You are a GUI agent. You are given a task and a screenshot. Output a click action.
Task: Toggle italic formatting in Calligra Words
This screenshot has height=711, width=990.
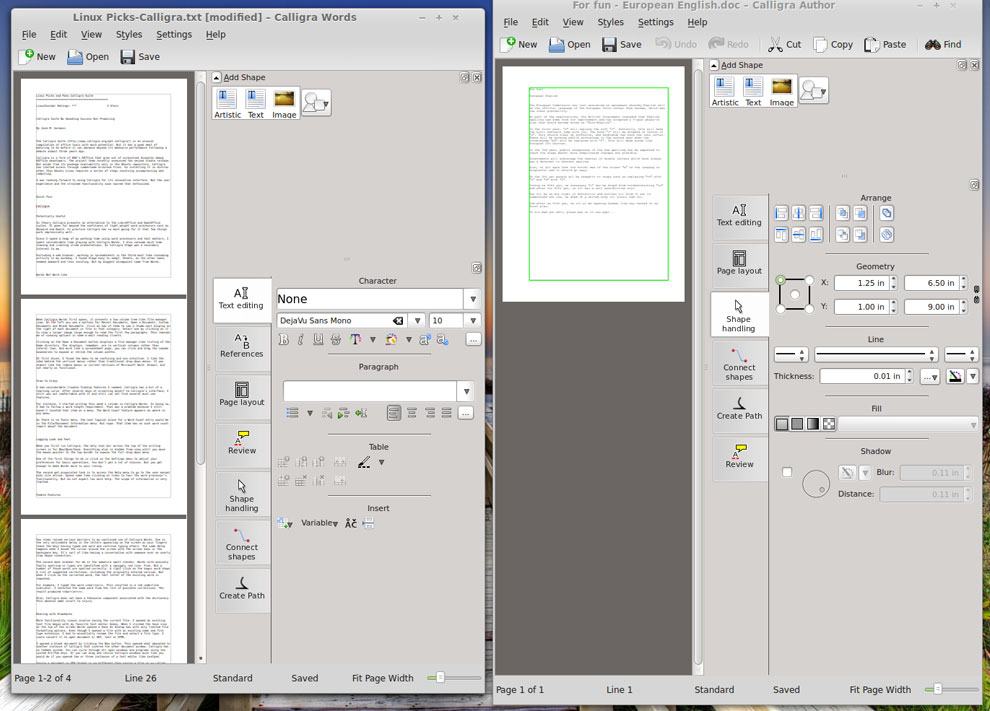click(x=301, y=340)
